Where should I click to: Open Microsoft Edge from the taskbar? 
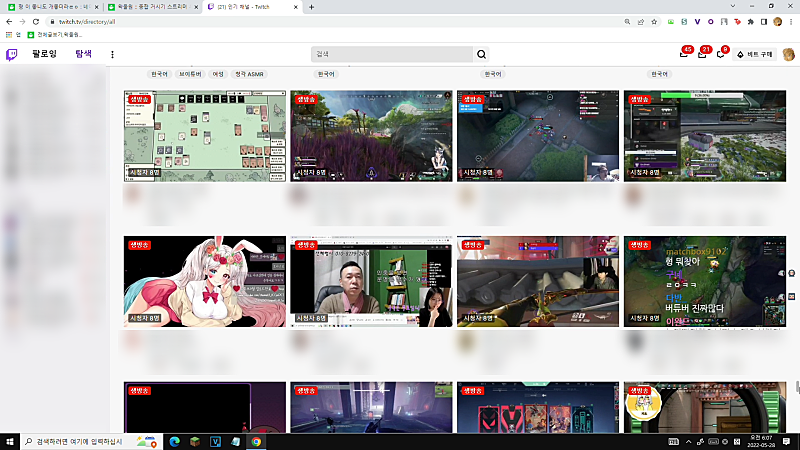pyautogui.click(x=174, y=441)
